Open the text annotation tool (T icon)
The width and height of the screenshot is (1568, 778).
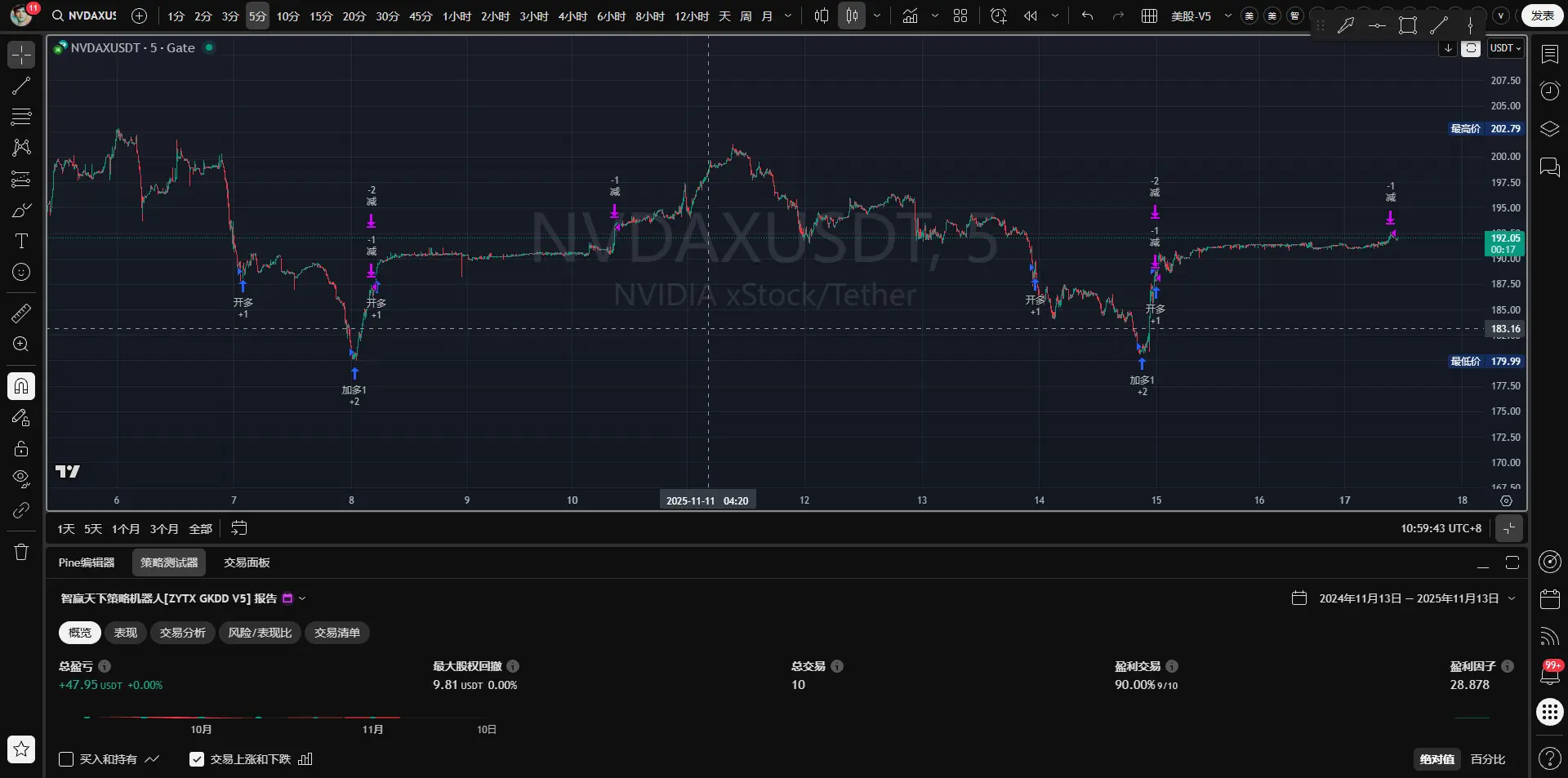pos(21,241)
